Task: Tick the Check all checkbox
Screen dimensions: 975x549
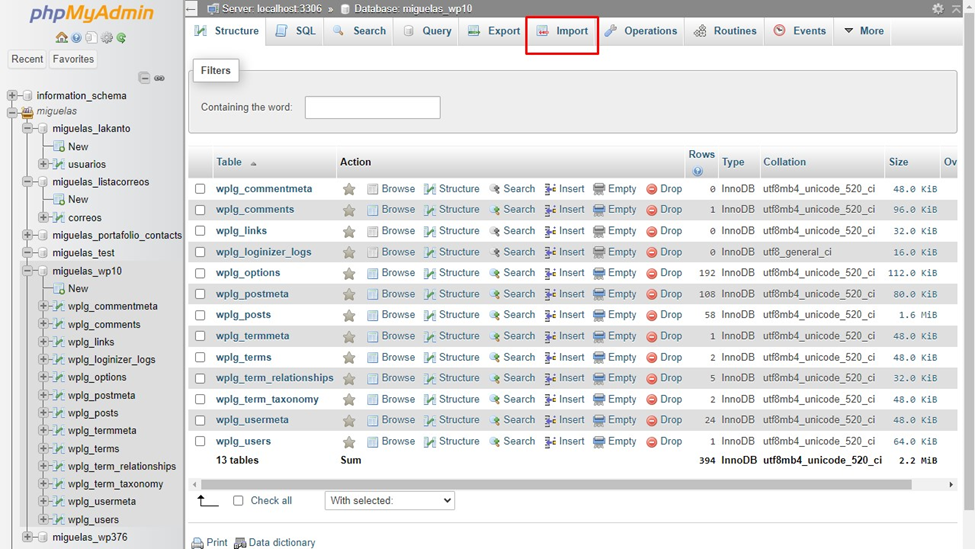Action: click(238, 501)
